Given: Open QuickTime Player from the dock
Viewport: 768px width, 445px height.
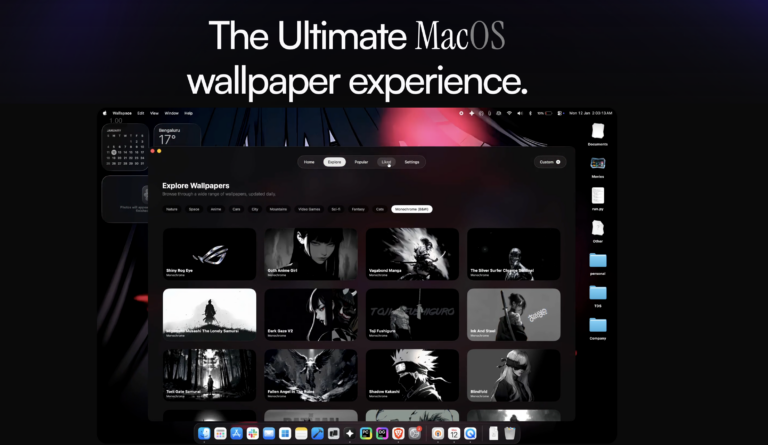Looking at the screenshot, I should [470, 433].
